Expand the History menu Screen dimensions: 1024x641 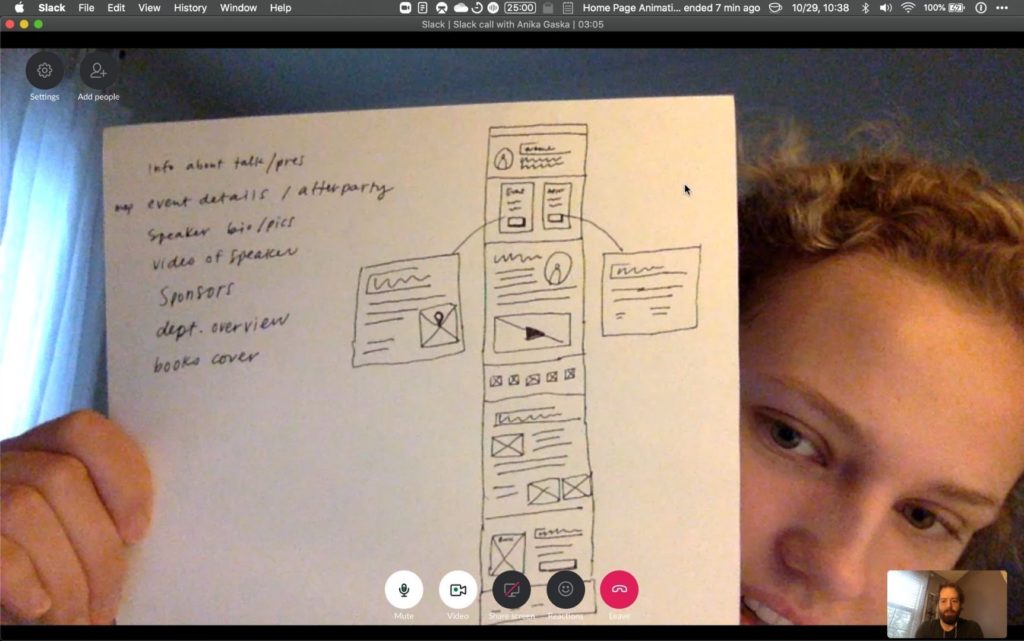coord(190,8)
